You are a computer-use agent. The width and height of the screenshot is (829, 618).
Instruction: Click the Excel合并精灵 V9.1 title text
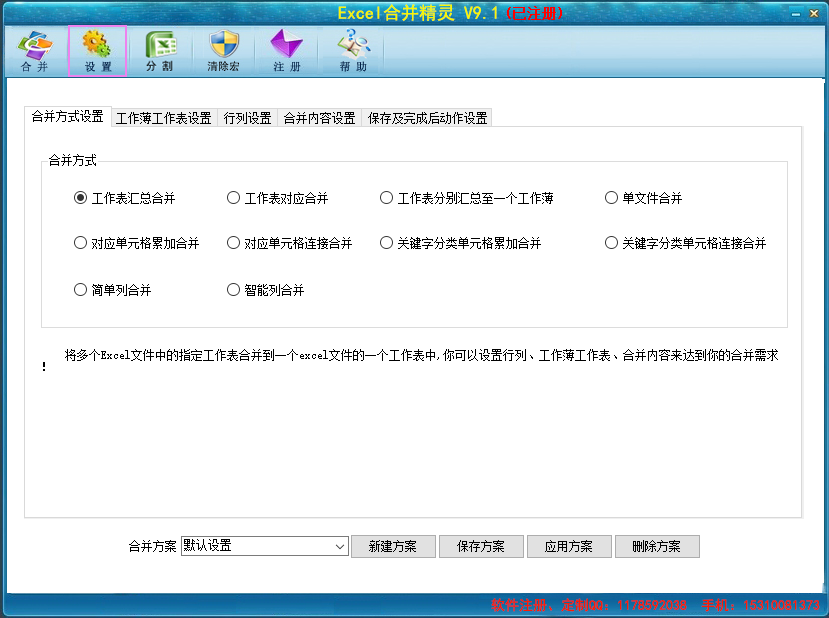point(418,13)
